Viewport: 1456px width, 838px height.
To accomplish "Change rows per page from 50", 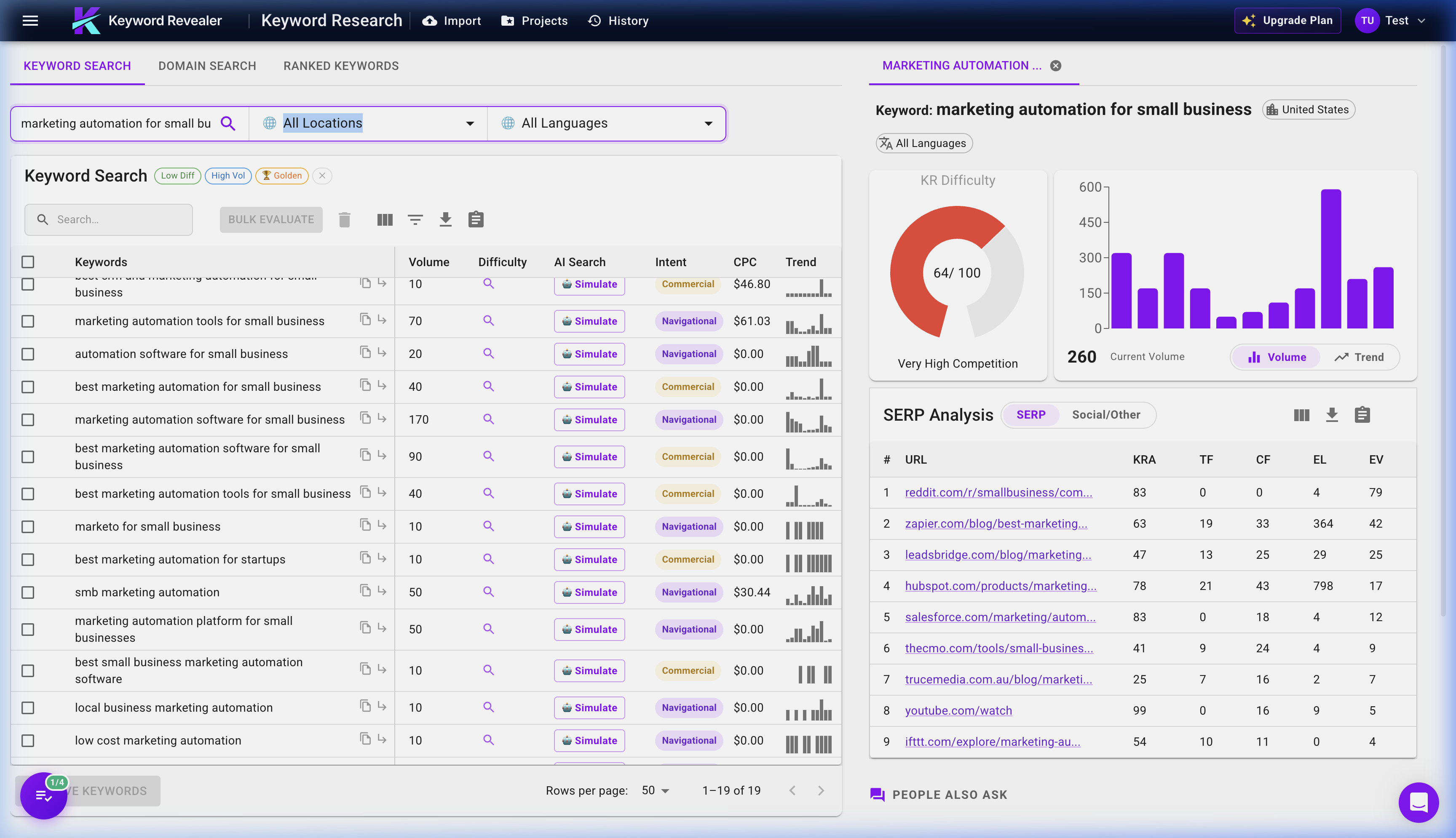I will pyautogui.click(x=655, y=791).
